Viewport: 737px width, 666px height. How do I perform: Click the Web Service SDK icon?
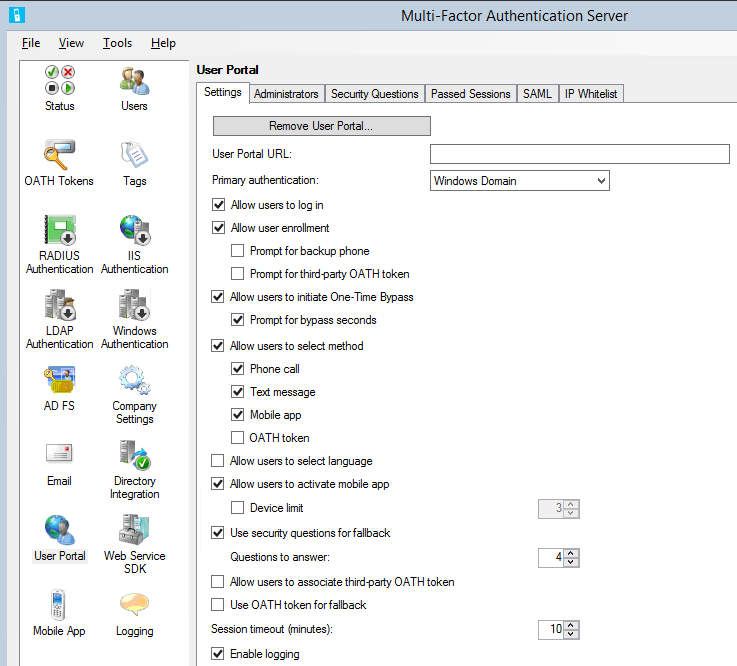pos(134,530)
